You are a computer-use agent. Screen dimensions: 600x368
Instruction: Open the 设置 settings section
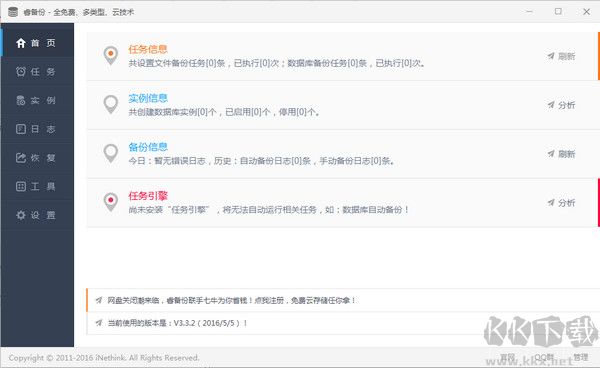[37, 215]
